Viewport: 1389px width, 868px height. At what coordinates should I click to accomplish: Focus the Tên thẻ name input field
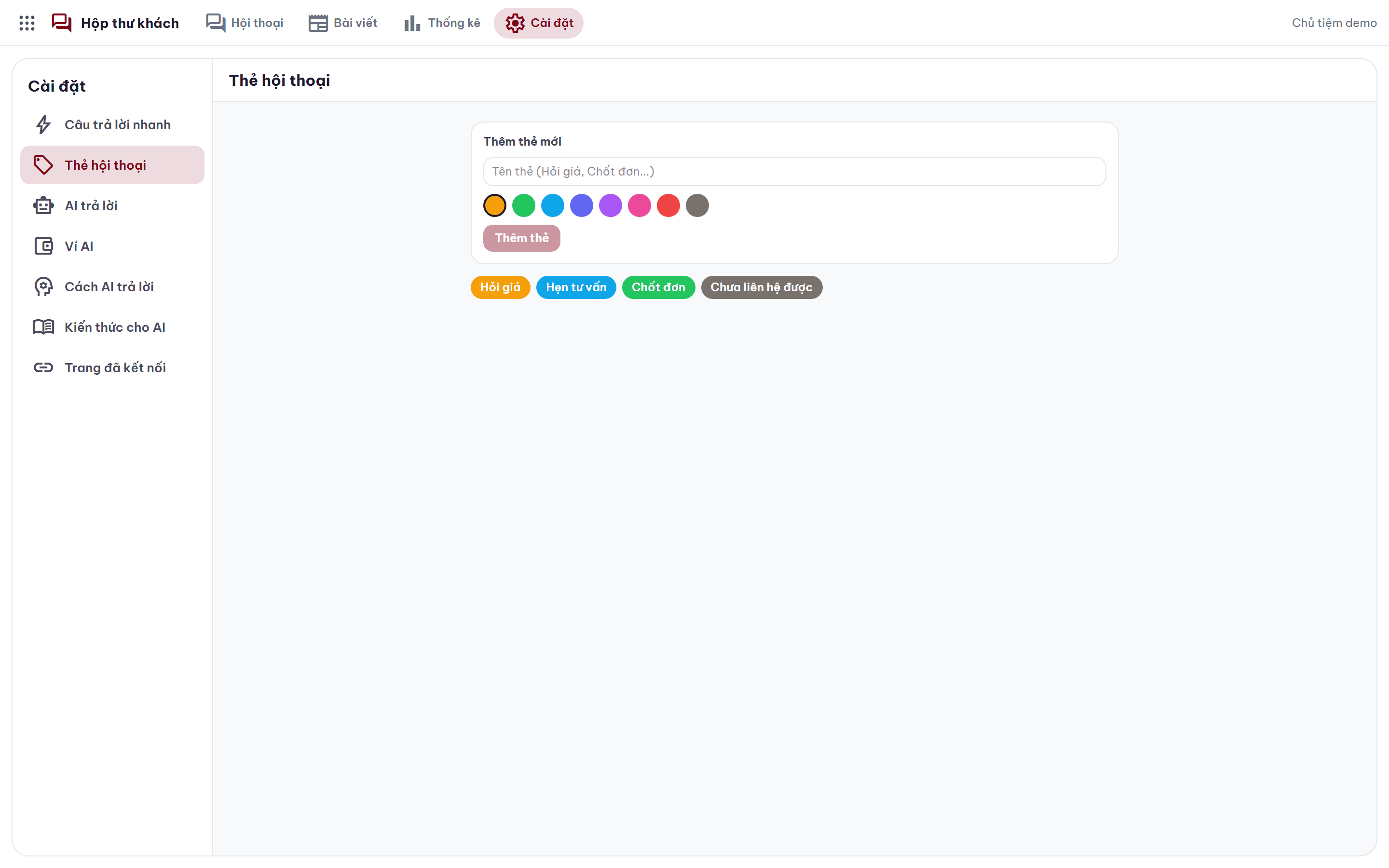[794, 172]
